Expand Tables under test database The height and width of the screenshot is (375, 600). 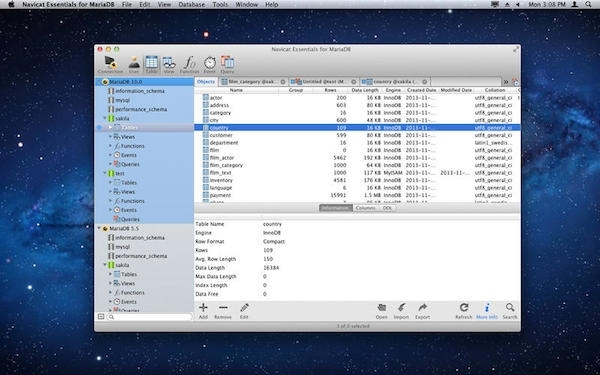[x=110, y=183]
